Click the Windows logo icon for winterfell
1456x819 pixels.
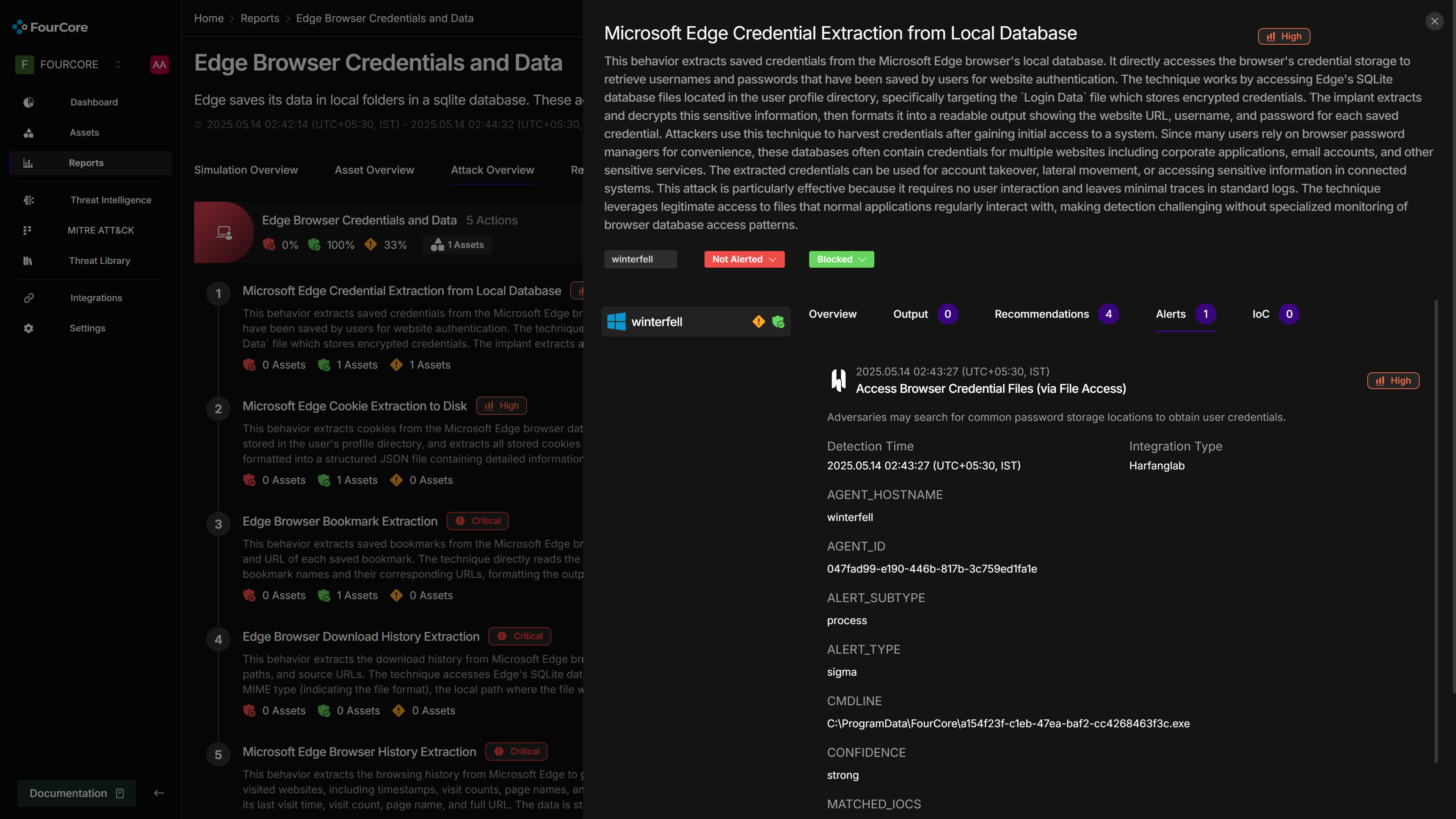coord(616,322)
